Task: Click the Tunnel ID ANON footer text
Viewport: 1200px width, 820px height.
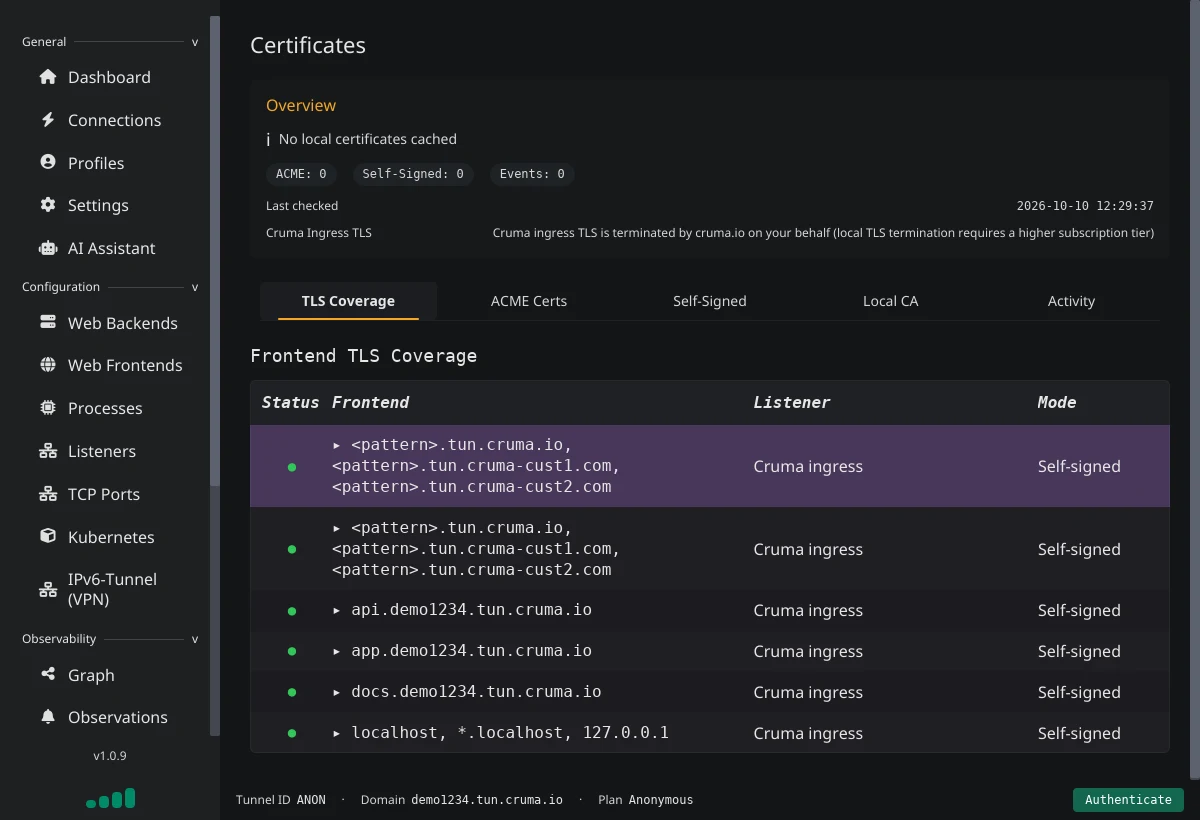Action: coord(281,800)
